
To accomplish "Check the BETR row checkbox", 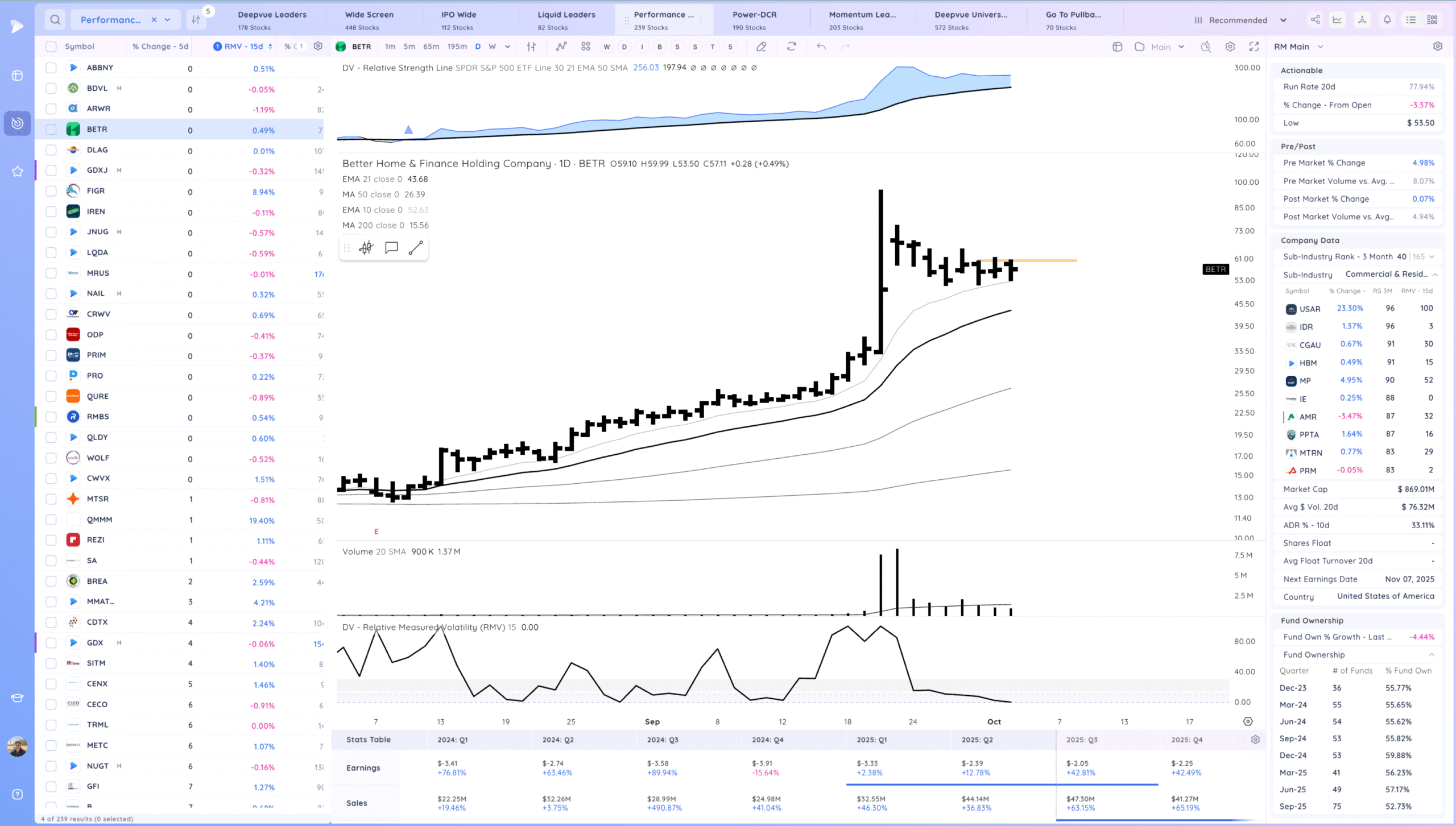I will [x=51, y=130].
